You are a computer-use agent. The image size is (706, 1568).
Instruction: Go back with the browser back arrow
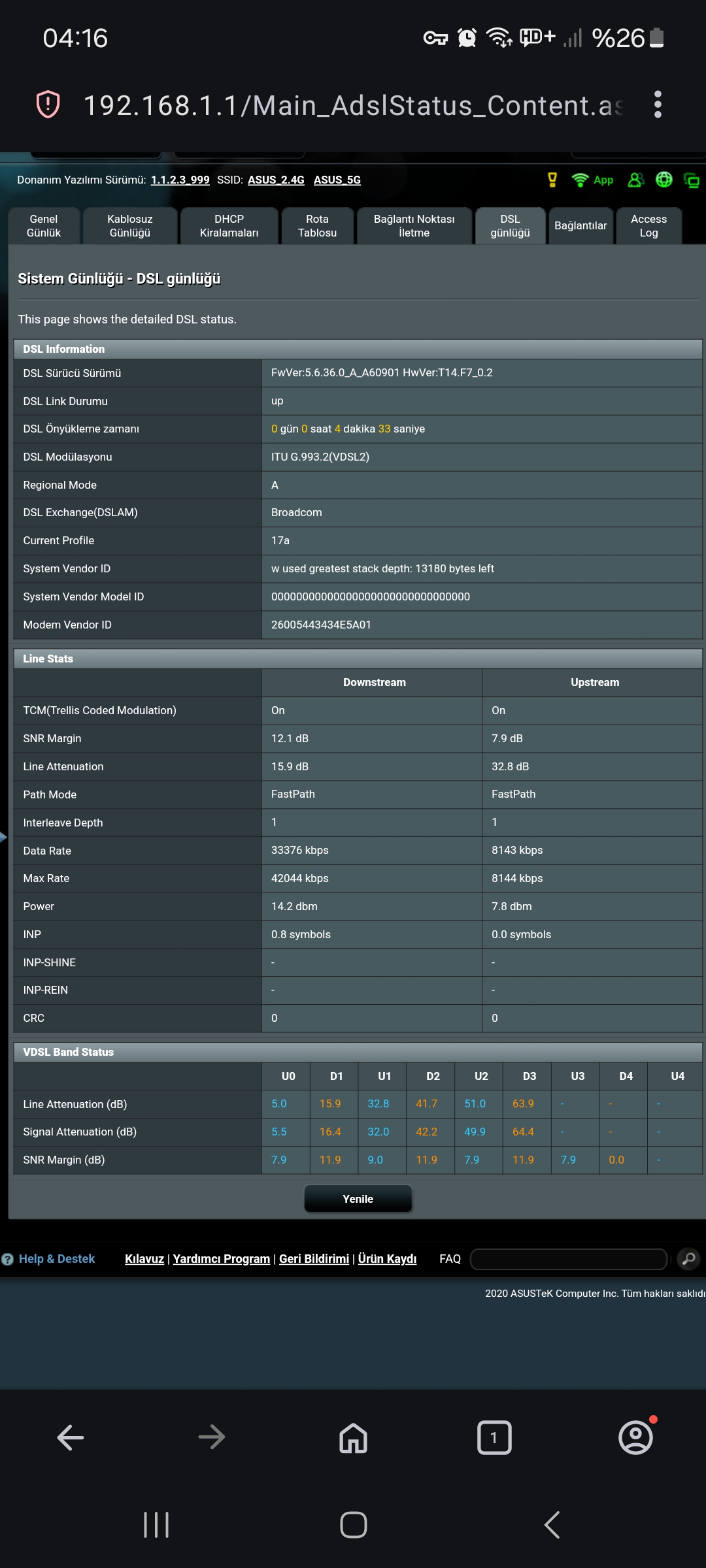click(x=71, y=1437)
